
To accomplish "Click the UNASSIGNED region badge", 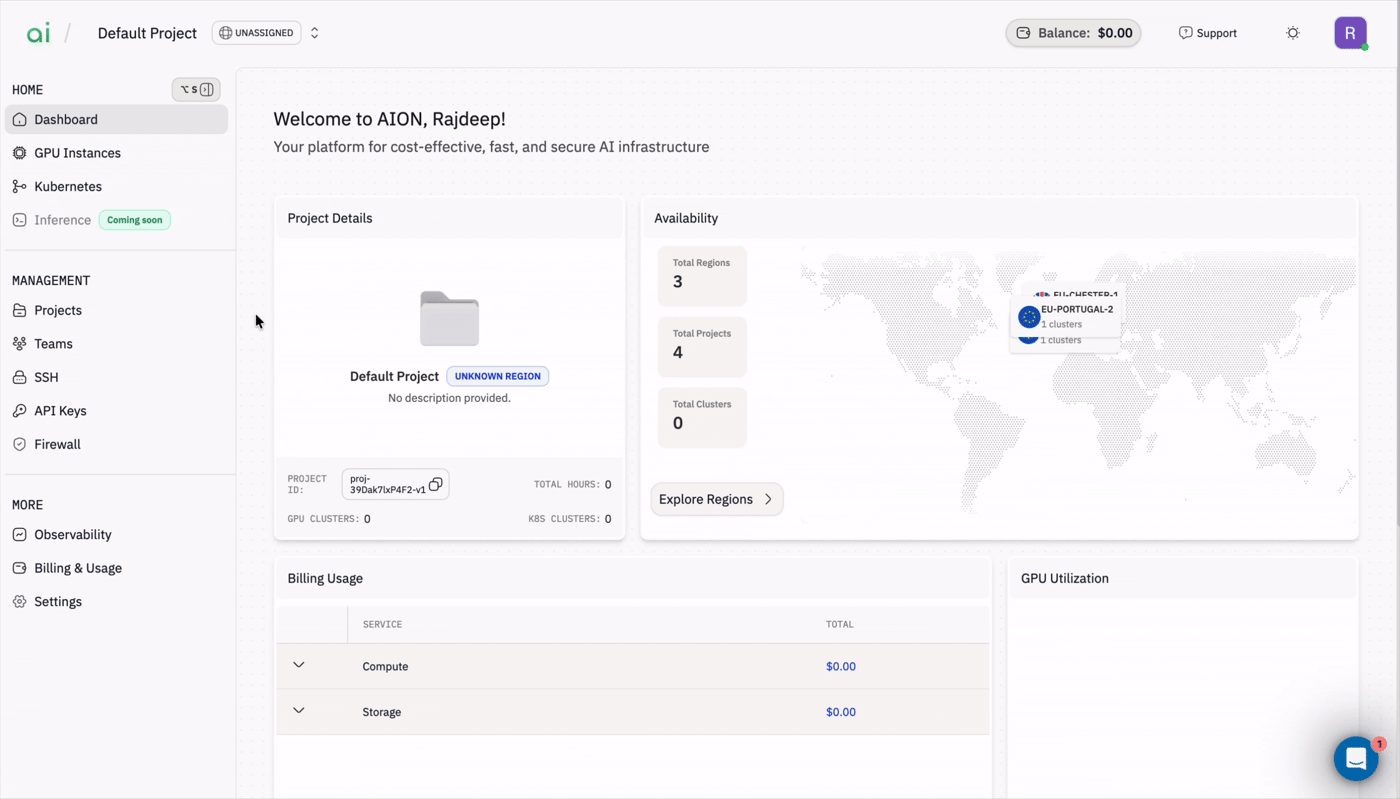I will 257,33.
